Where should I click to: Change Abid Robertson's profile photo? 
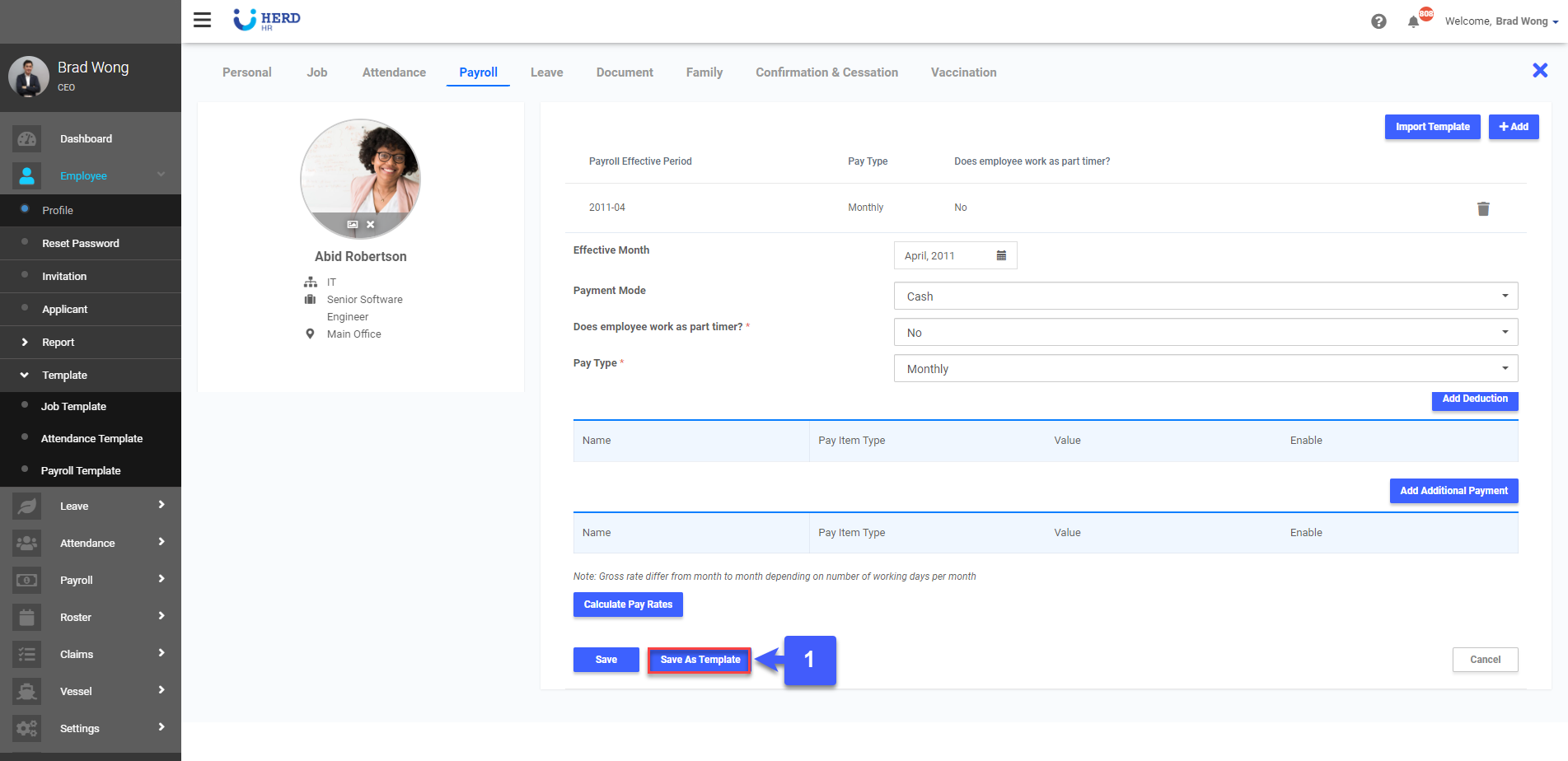click(x=352, y=224)
